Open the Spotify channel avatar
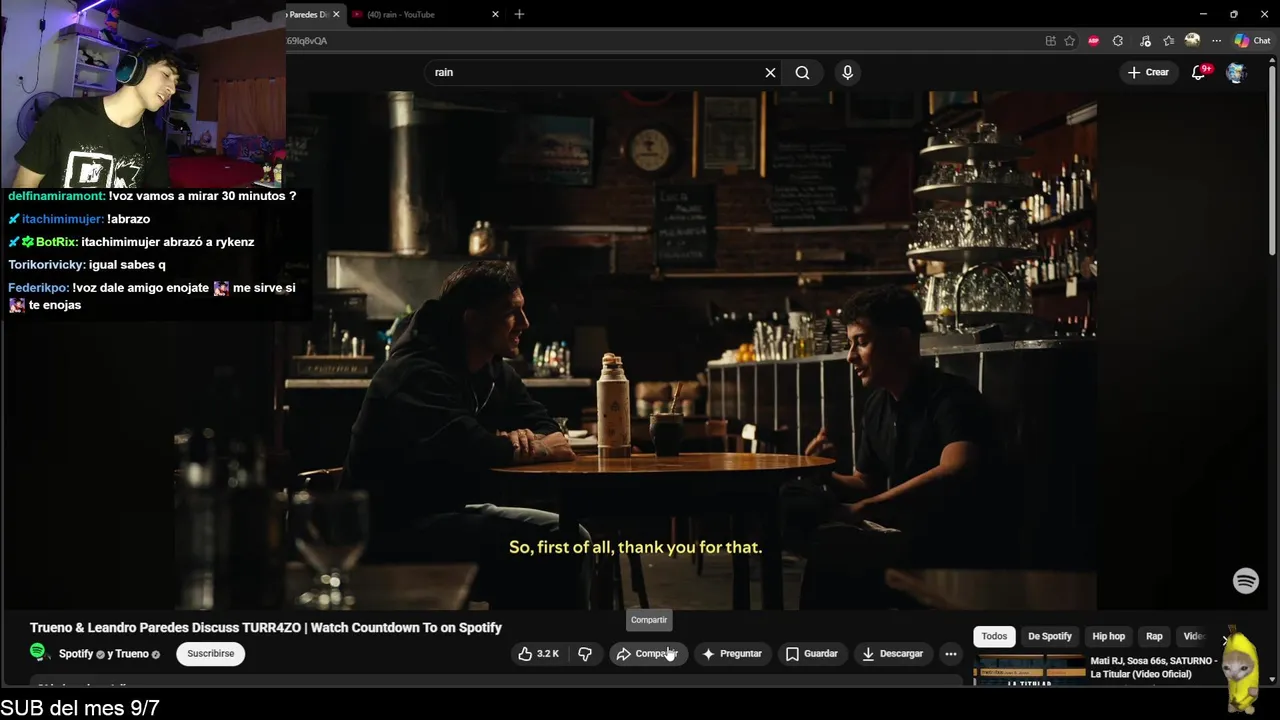 (x=38, y=653)
